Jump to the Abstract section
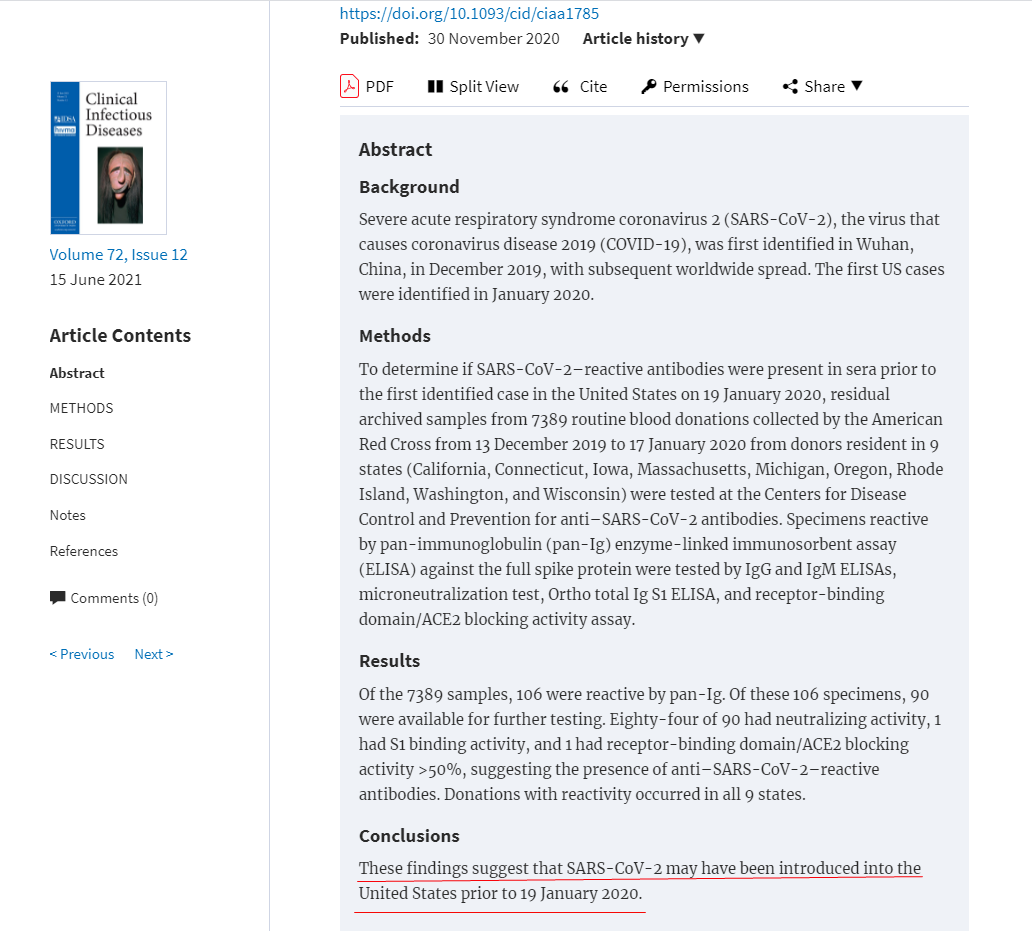Viewport: 1032px width, 931px height. point(77,373)
